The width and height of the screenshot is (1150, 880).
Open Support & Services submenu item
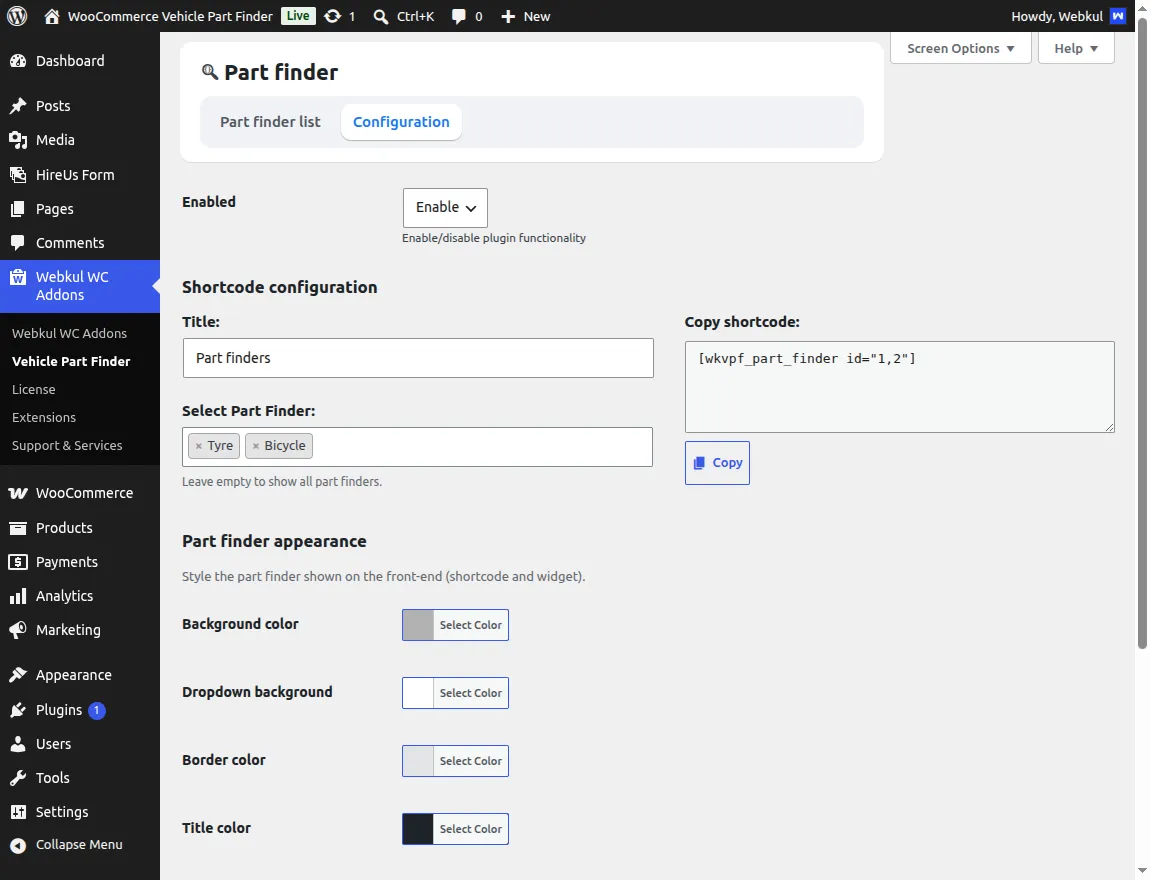point(67,445)
